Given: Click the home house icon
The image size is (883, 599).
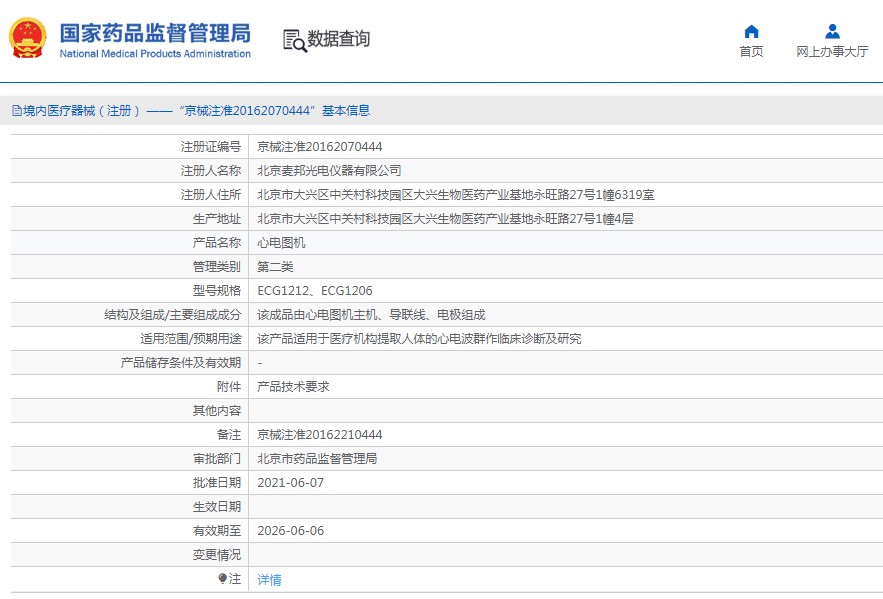Looking at the screenshot, I should tap(751, 32).
